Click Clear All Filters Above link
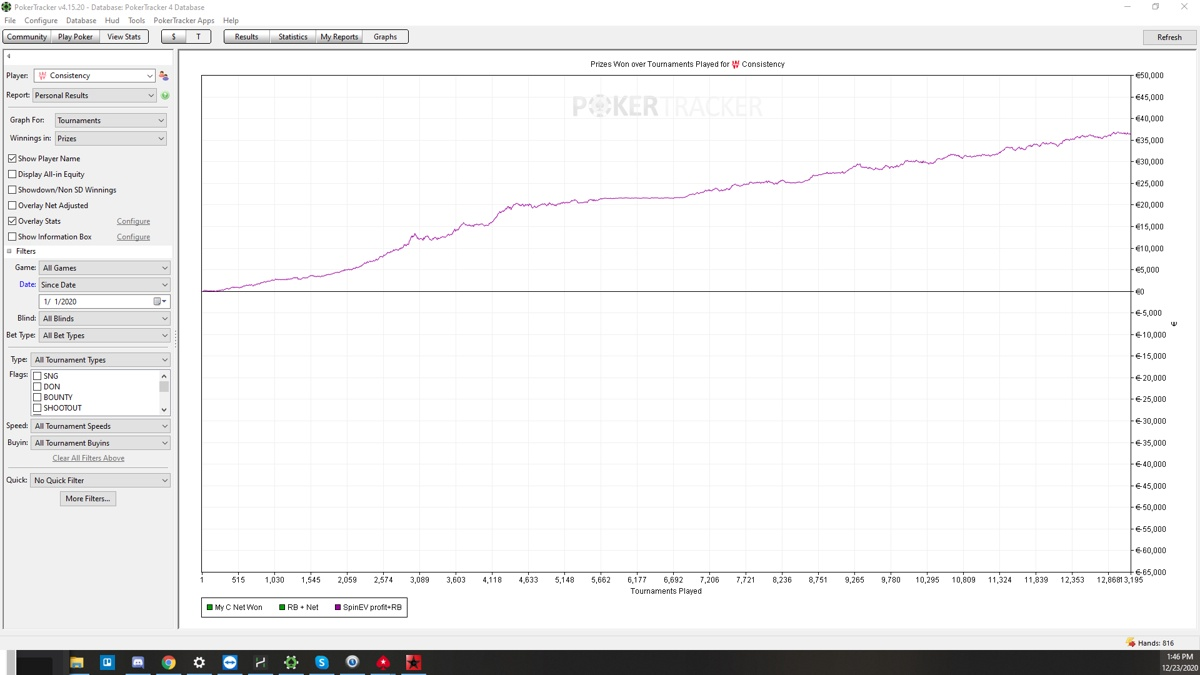1200x675 pixels. coord(88,458)
